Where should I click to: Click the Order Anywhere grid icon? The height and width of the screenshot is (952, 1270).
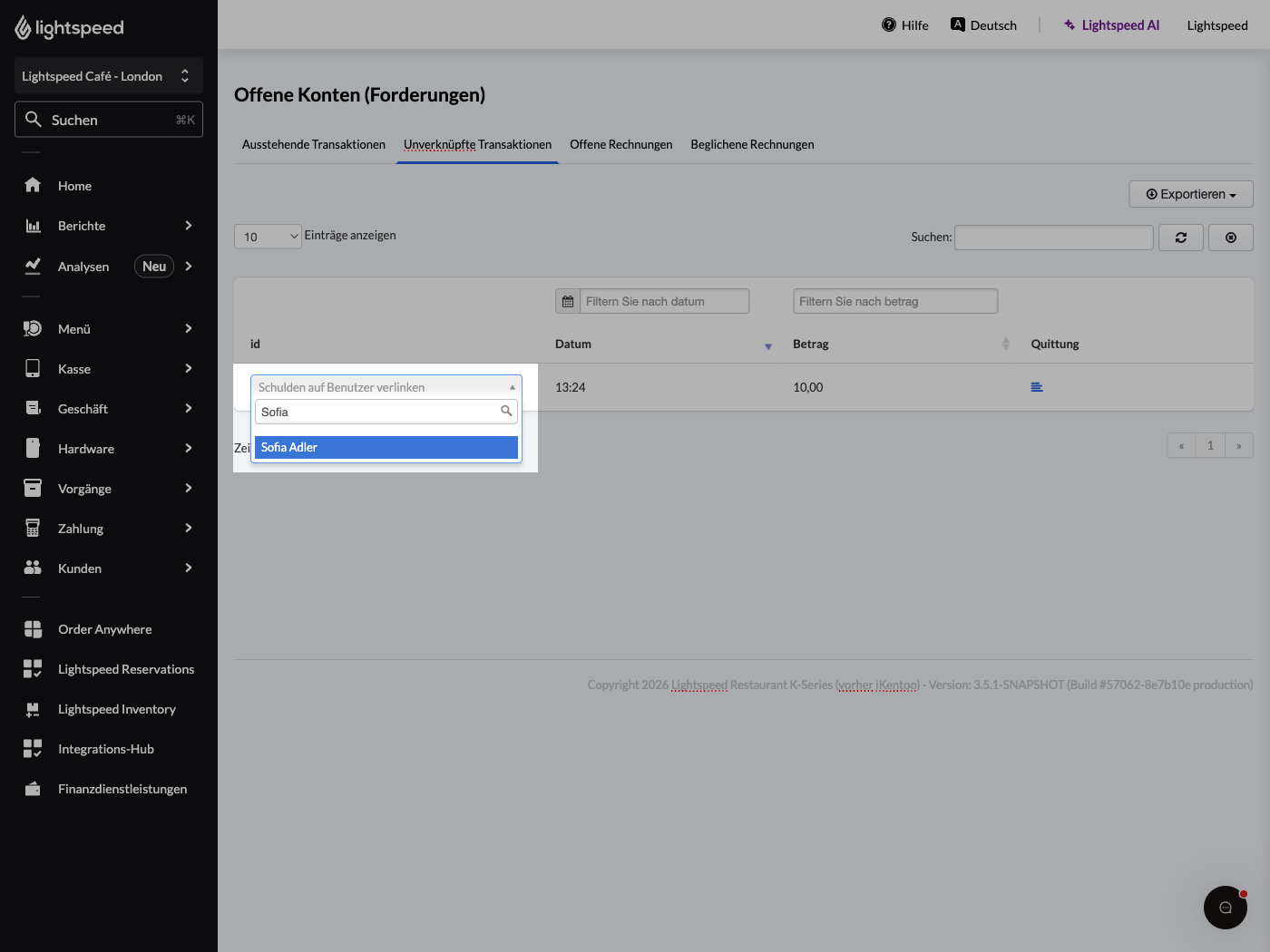[x=33, y=629]
